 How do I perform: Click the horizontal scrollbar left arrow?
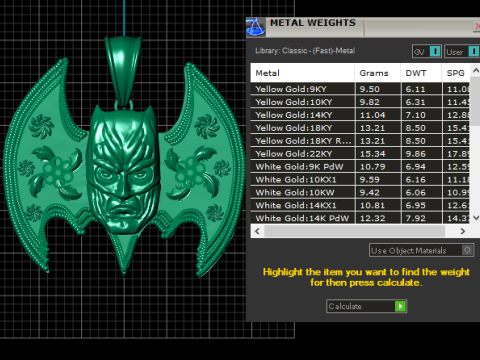257,231
